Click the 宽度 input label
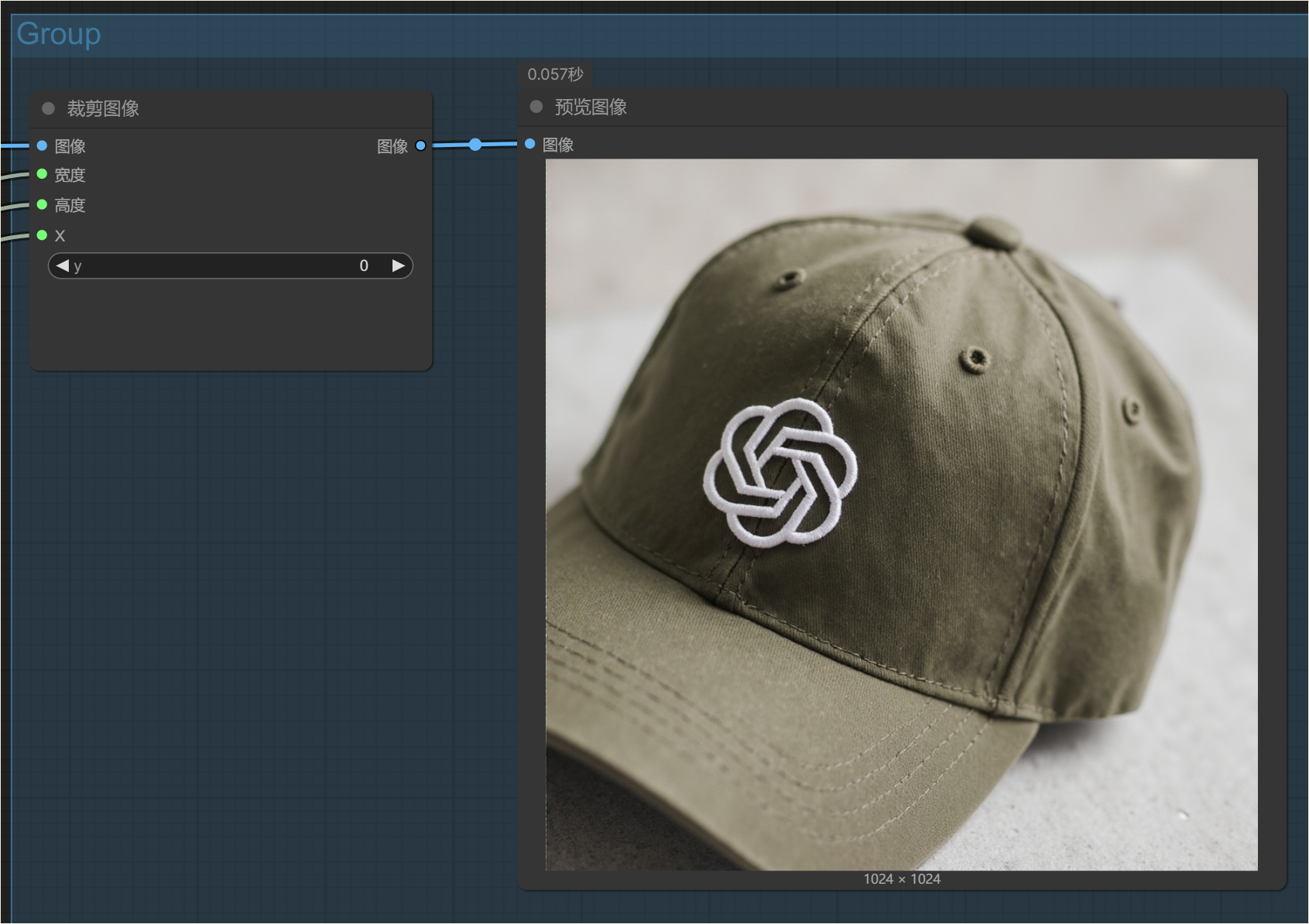Viewport: 1309px width, 924px height. click(x=70, y=175)
